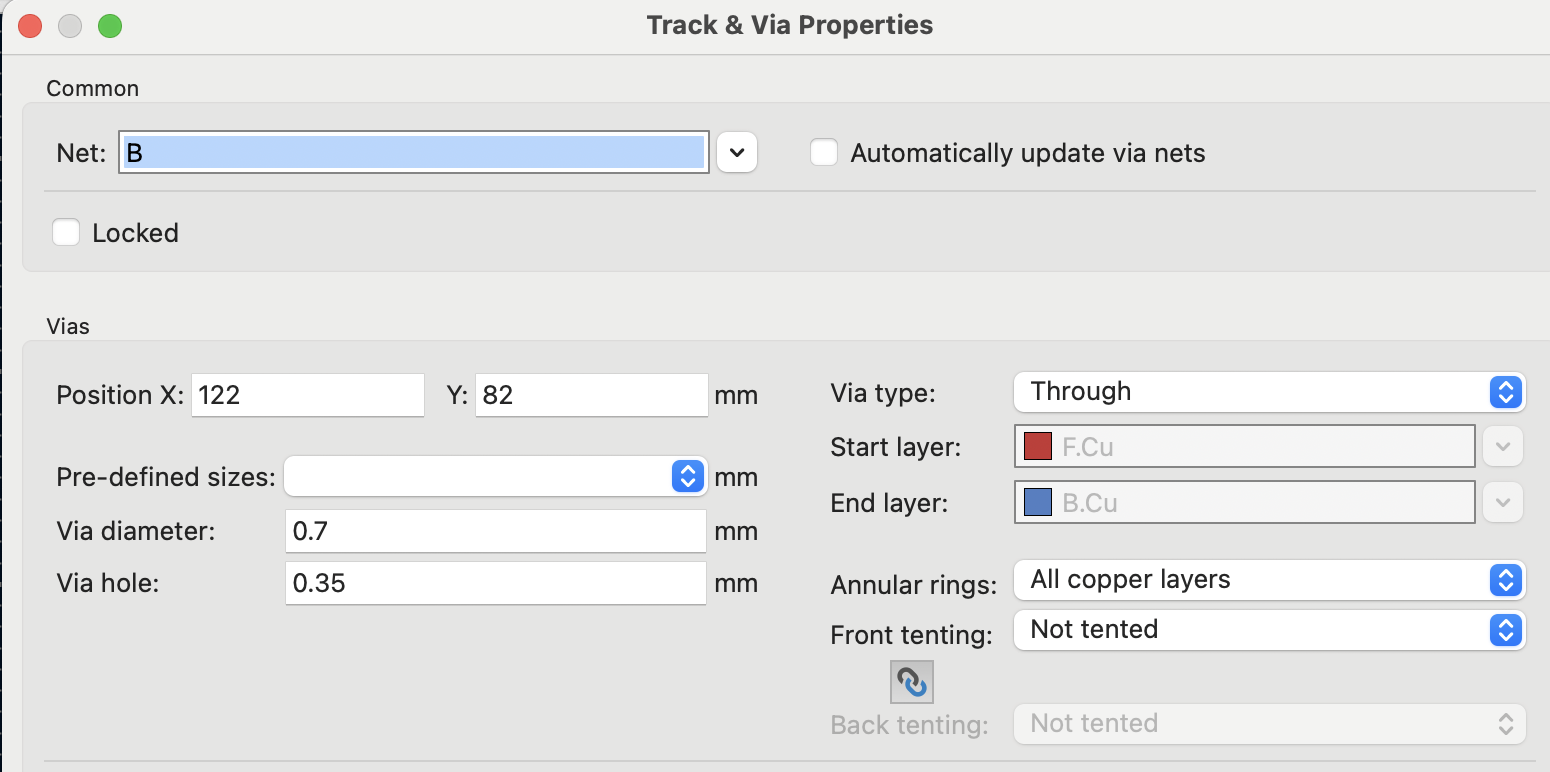This screenshot has width=1550, height=772.
Task: Click the Via hole input field
Action: 496,583
